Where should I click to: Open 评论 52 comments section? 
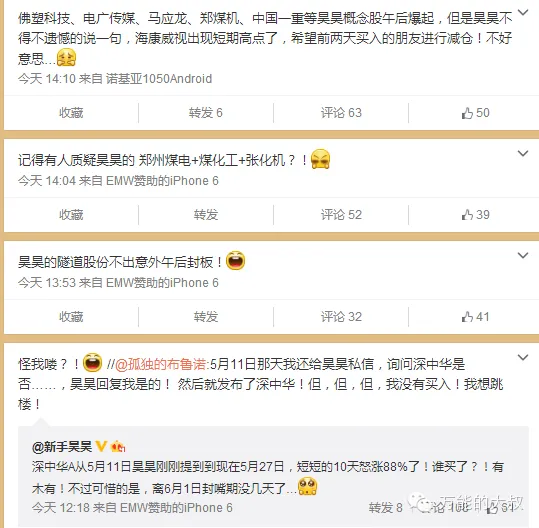click(341, 215)
